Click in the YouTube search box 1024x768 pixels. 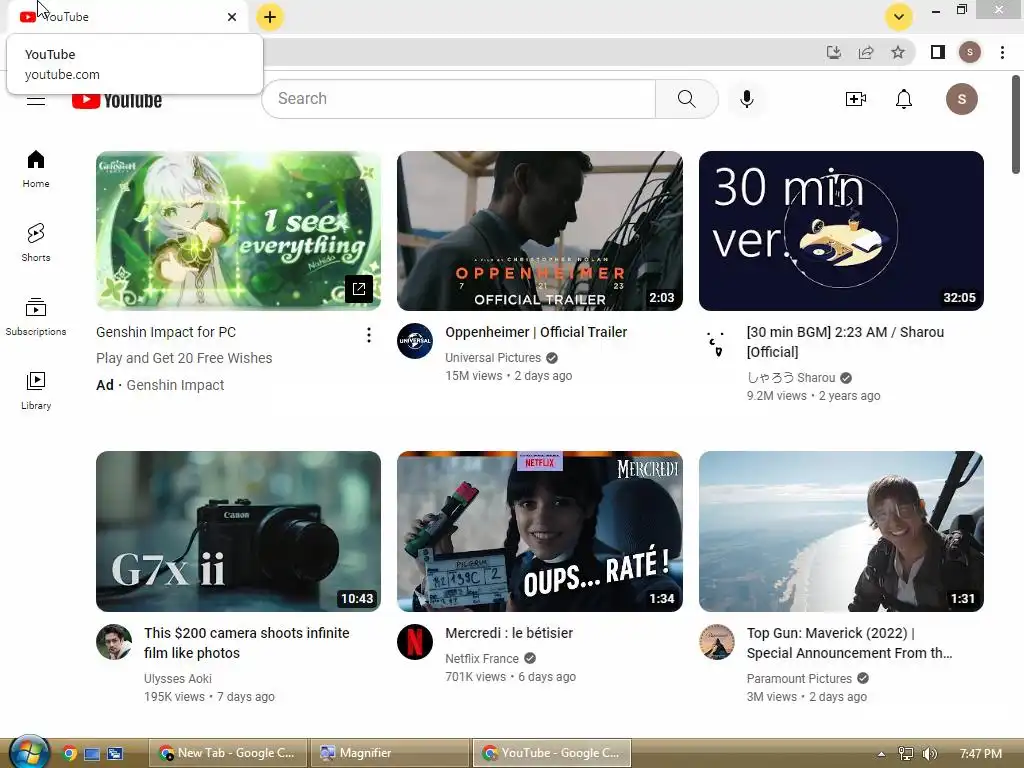(x=458, y=99)
